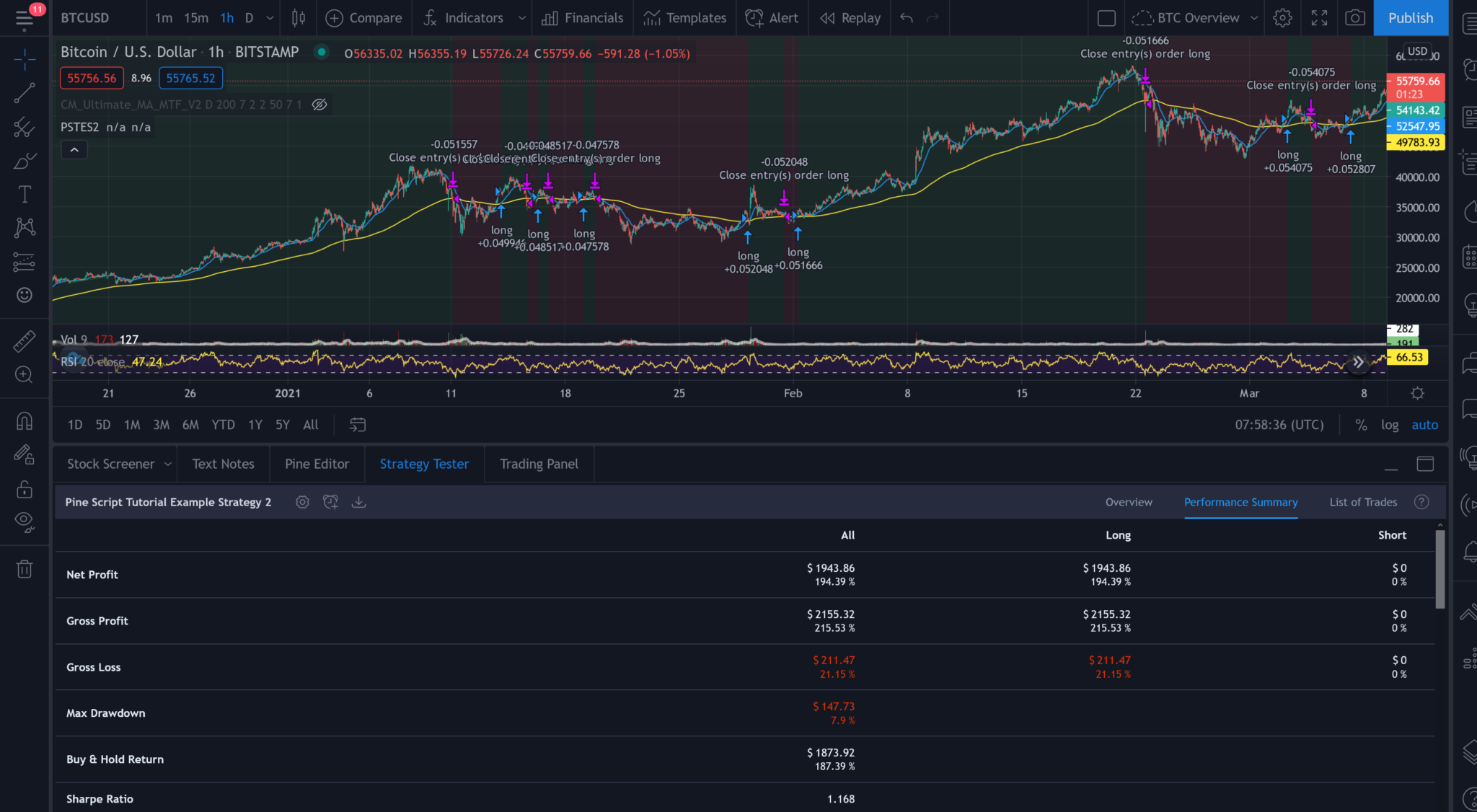Toggle percent scale on price axis
This screenshot has height=812, width=1477.
click(1361, 425)
